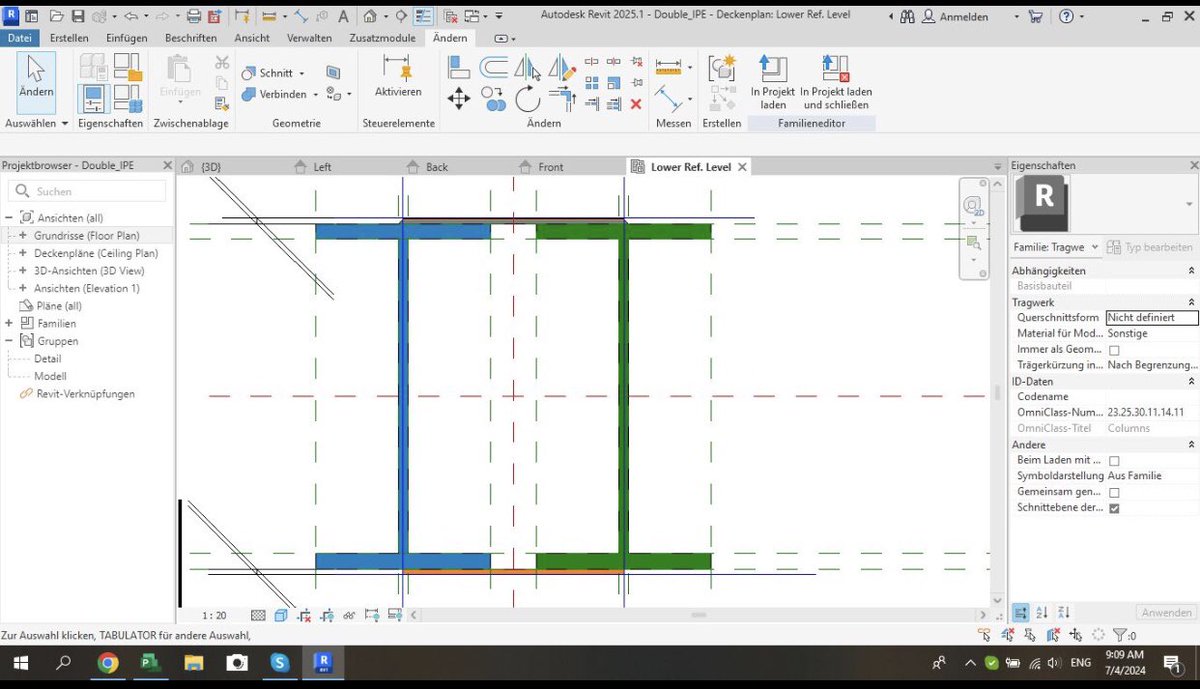Open the Datei menu
This screenshot has height=689, width=1200.
pos(20,38)
